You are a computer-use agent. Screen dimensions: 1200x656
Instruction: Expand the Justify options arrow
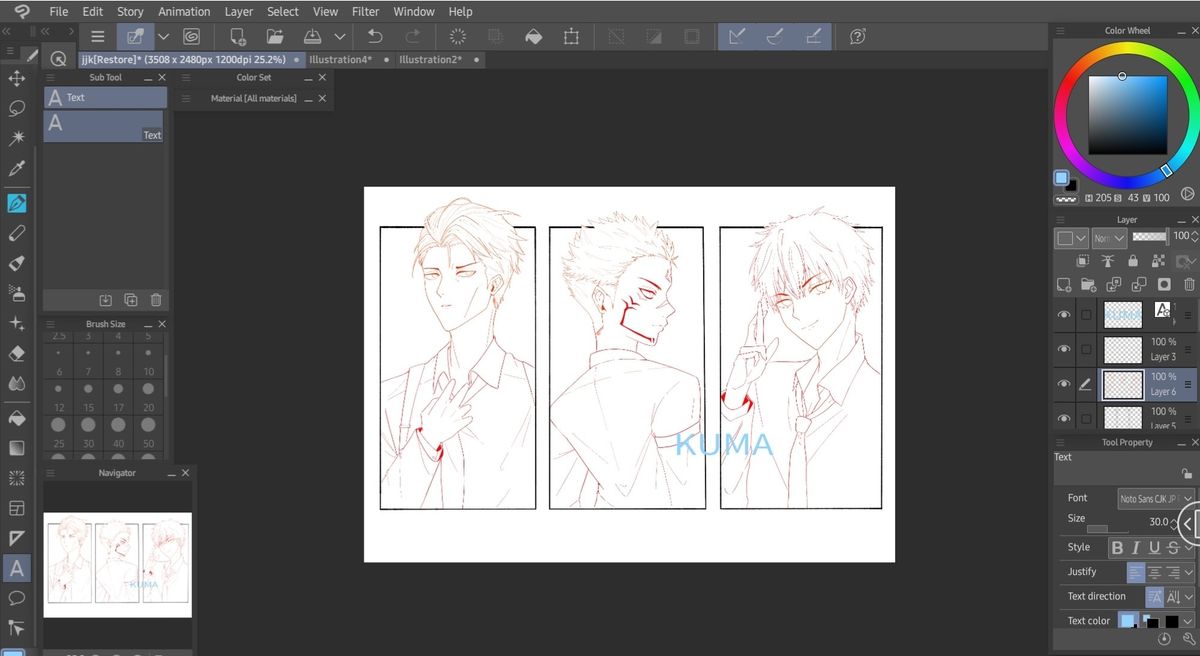(x=1189, y=572)
